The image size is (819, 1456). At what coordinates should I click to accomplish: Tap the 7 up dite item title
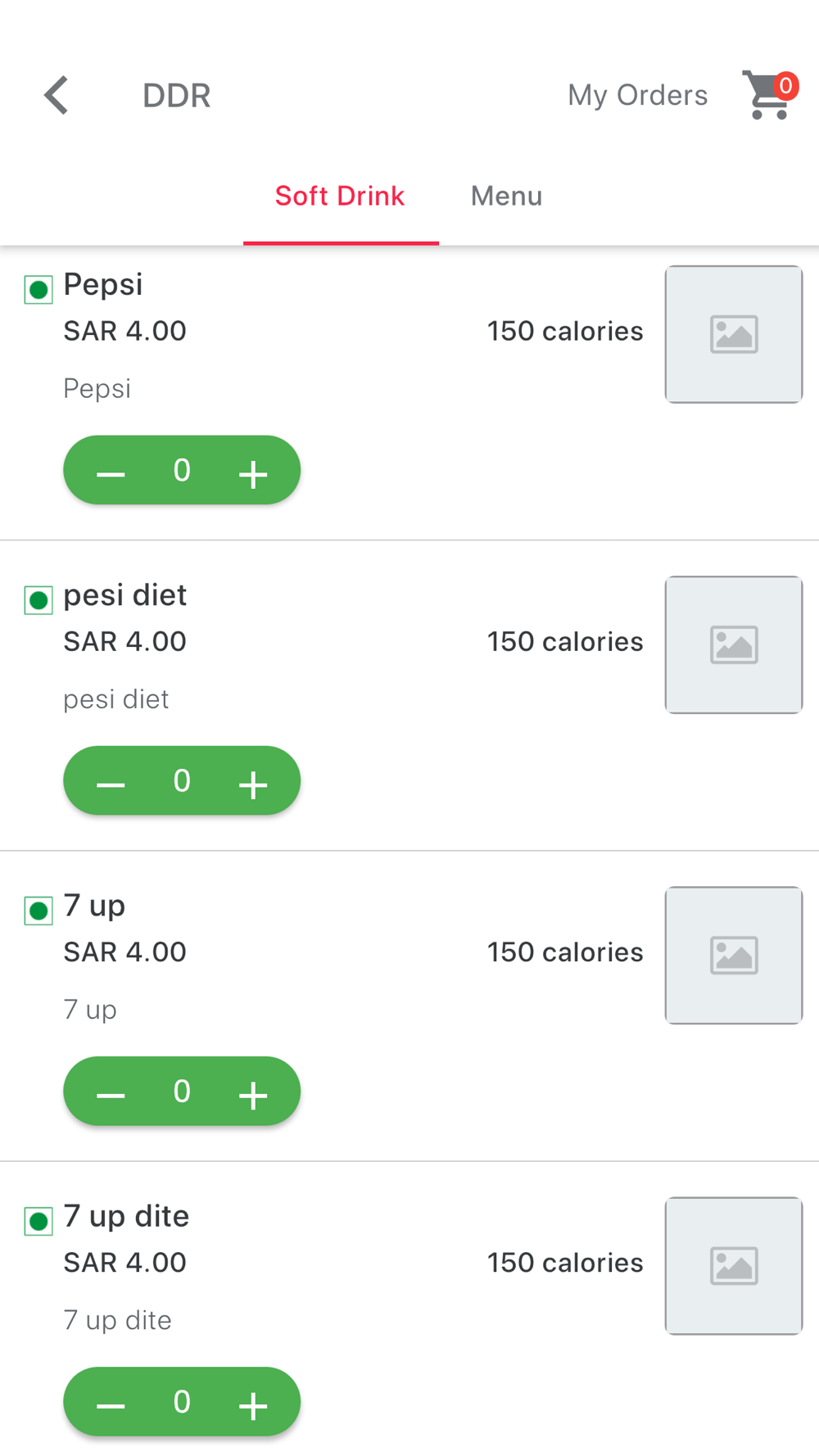(x=126, y=1216)
